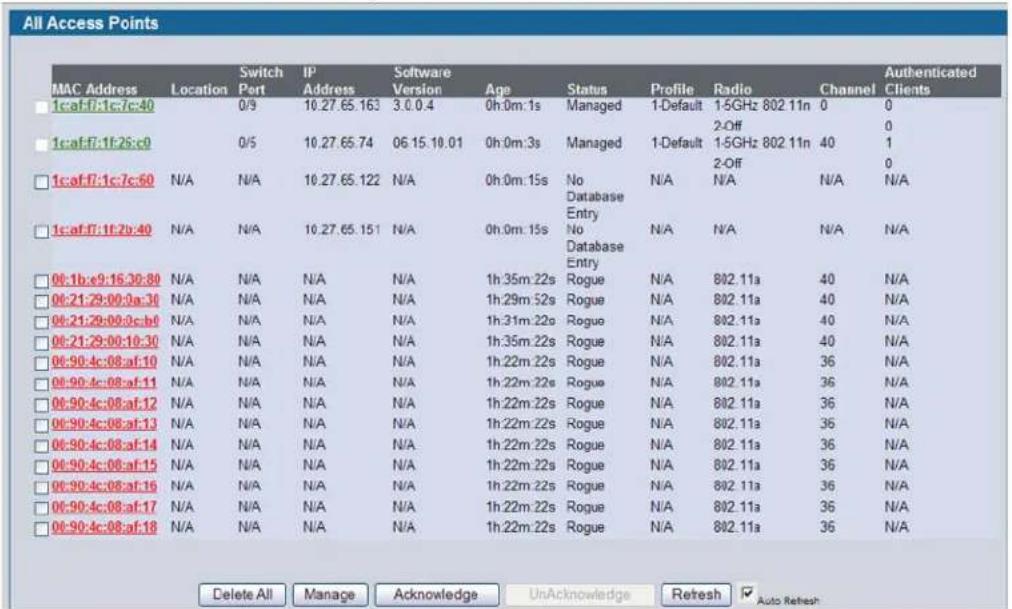This screenshot has height=609, width=1012.
Task: Click the Delete All button
Action: point(242,594)
